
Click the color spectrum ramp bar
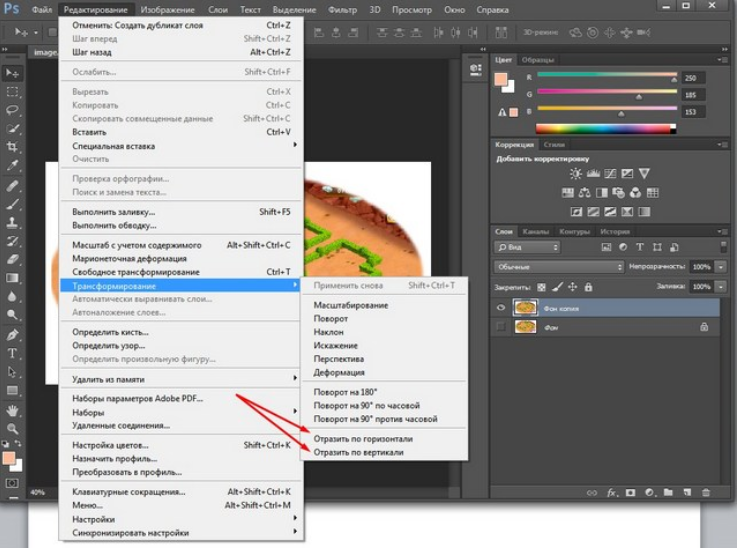pos(606,128)
